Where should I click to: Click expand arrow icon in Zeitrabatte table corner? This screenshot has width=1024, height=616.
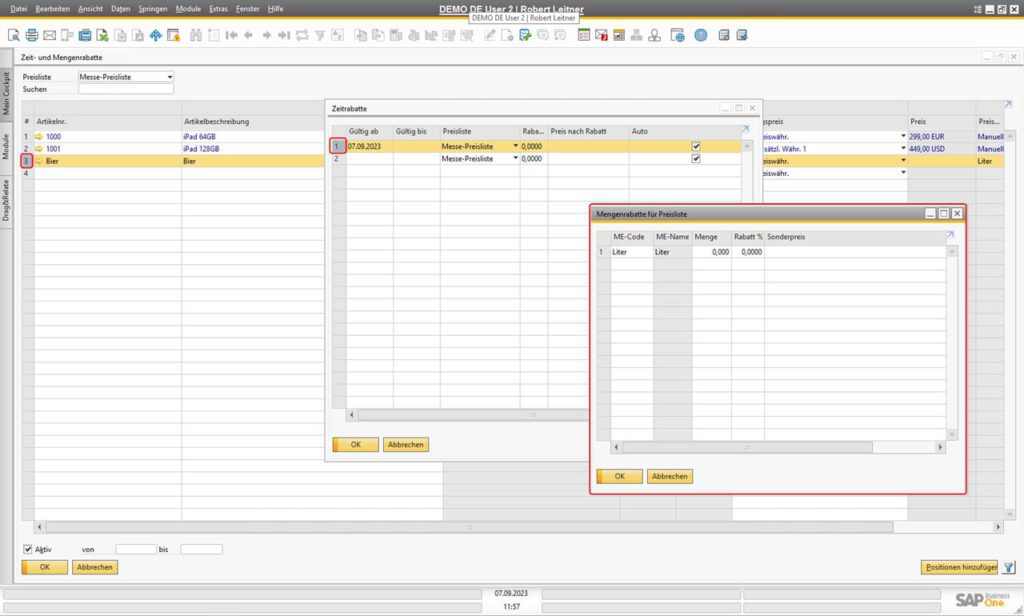coord(746,129)
